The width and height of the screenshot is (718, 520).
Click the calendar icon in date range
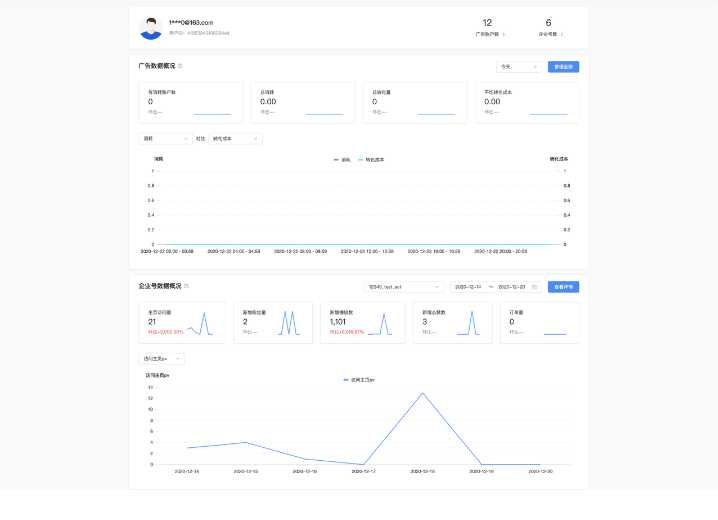[534, 286]
